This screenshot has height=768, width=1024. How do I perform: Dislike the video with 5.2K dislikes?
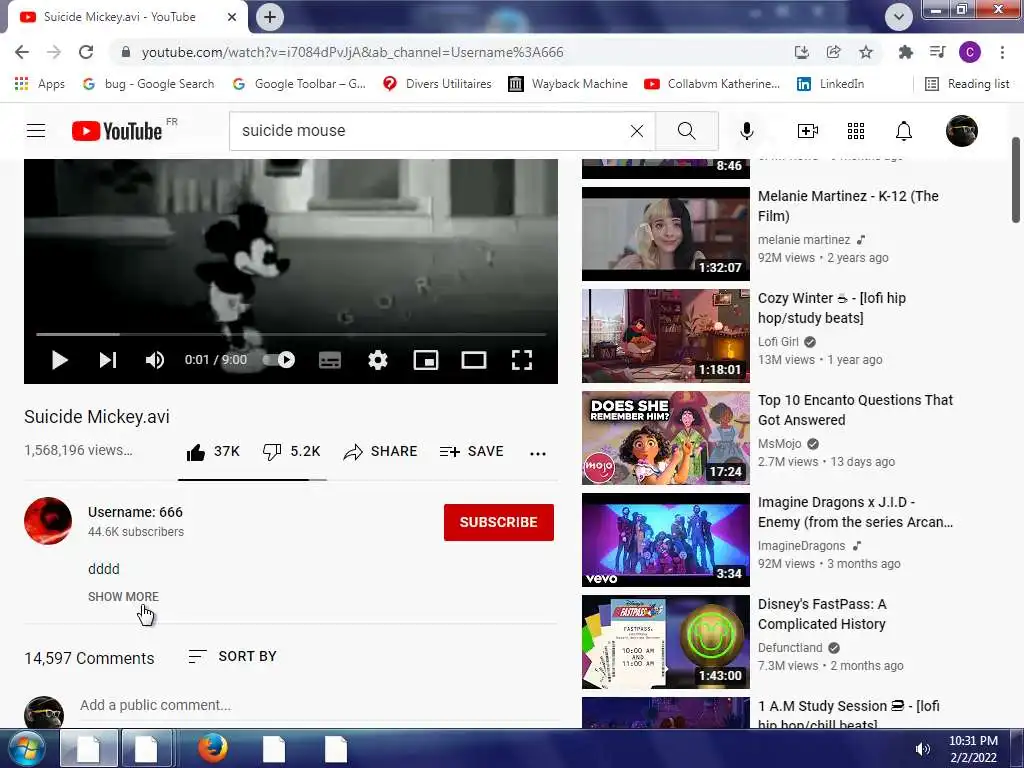[x=291, y=451]
